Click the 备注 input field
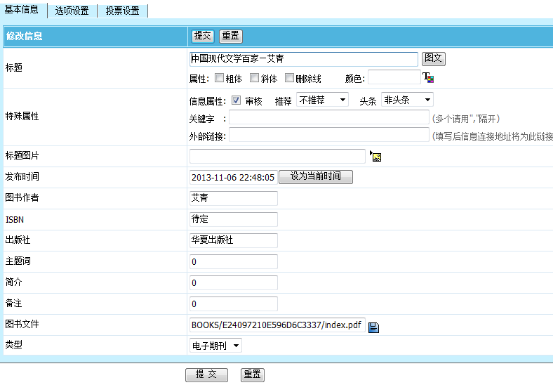The image size is (554, 392). 233,304
